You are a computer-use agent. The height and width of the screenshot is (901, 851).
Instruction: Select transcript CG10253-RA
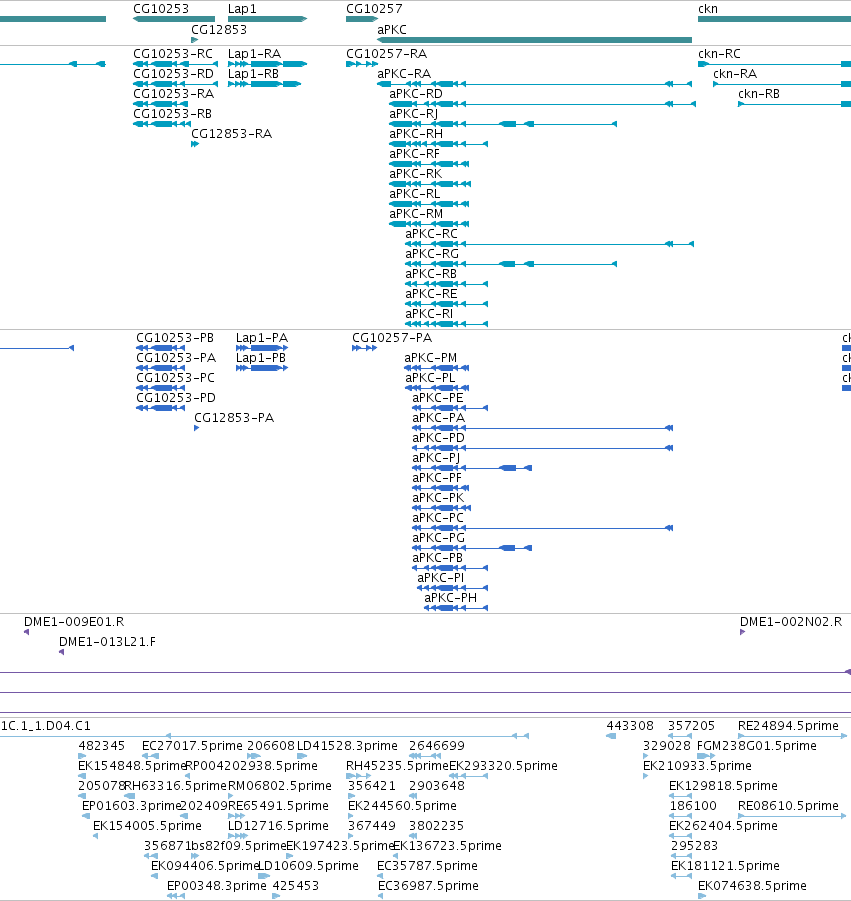[x=161, y=104]
